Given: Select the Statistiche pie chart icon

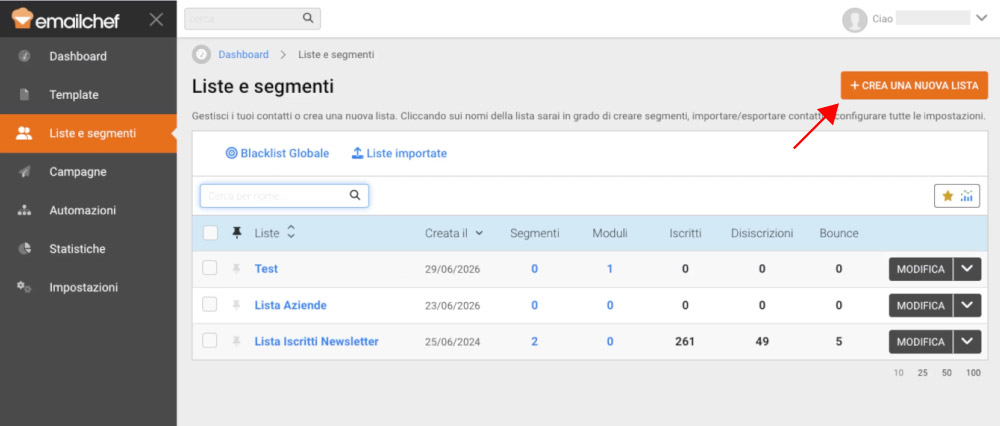Looking at the screenshot, I should coord(24,249).
